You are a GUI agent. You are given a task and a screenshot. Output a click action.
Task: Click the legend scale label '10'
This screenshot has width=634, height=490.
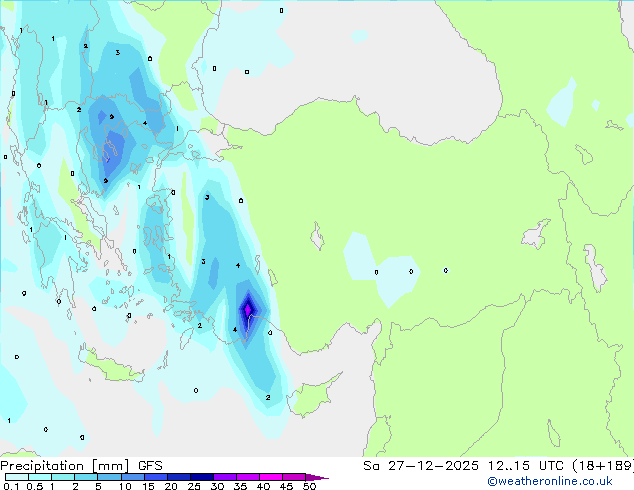[125, 486]
